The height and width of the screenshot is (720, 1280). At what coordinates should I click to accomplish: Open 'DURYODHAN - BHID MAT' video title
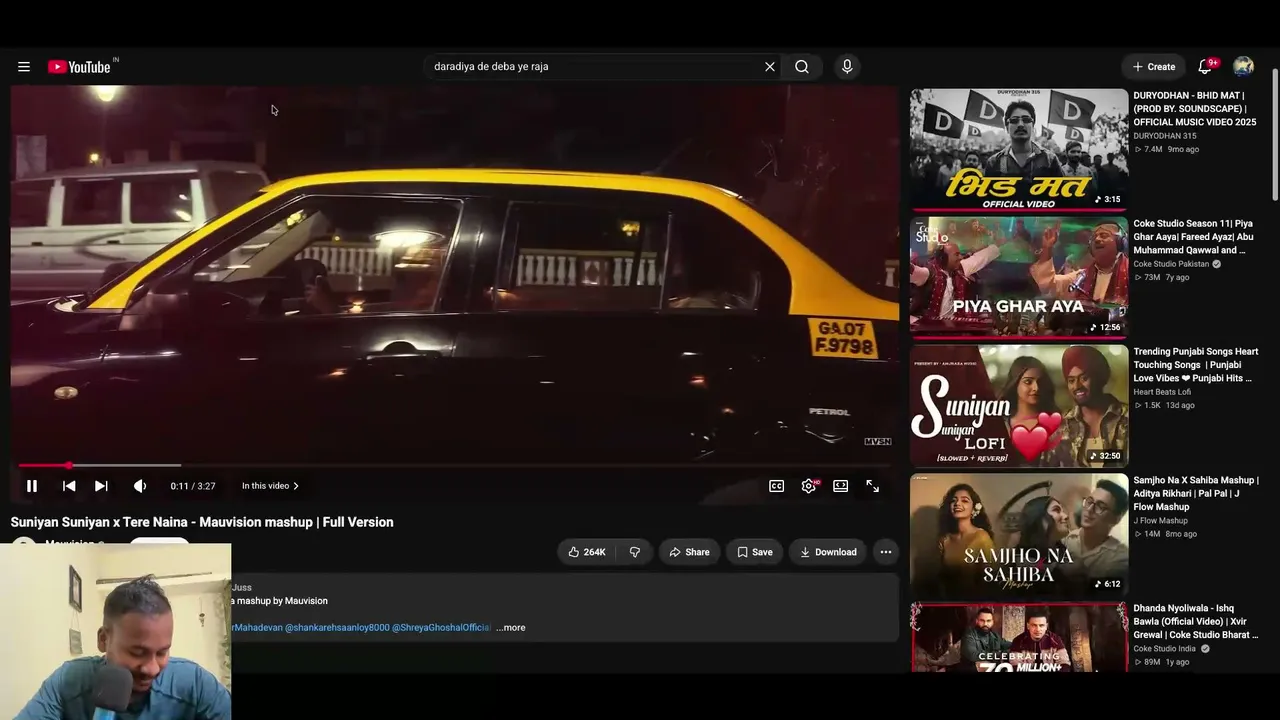(1195, 109)
